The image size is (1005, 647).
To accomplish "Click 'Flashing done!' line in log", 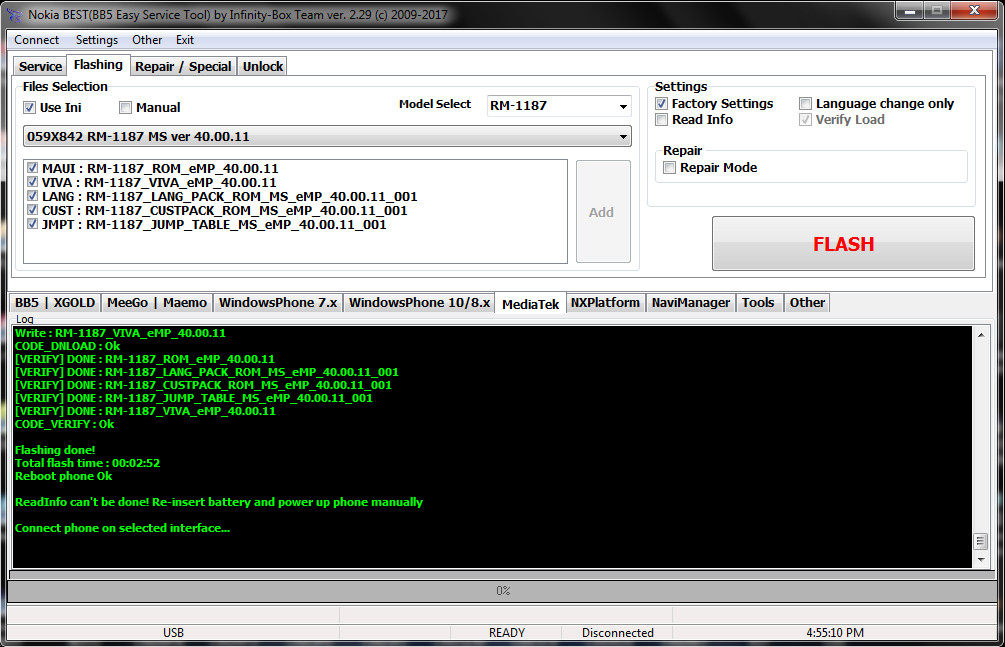I will (x=55, y=450).
